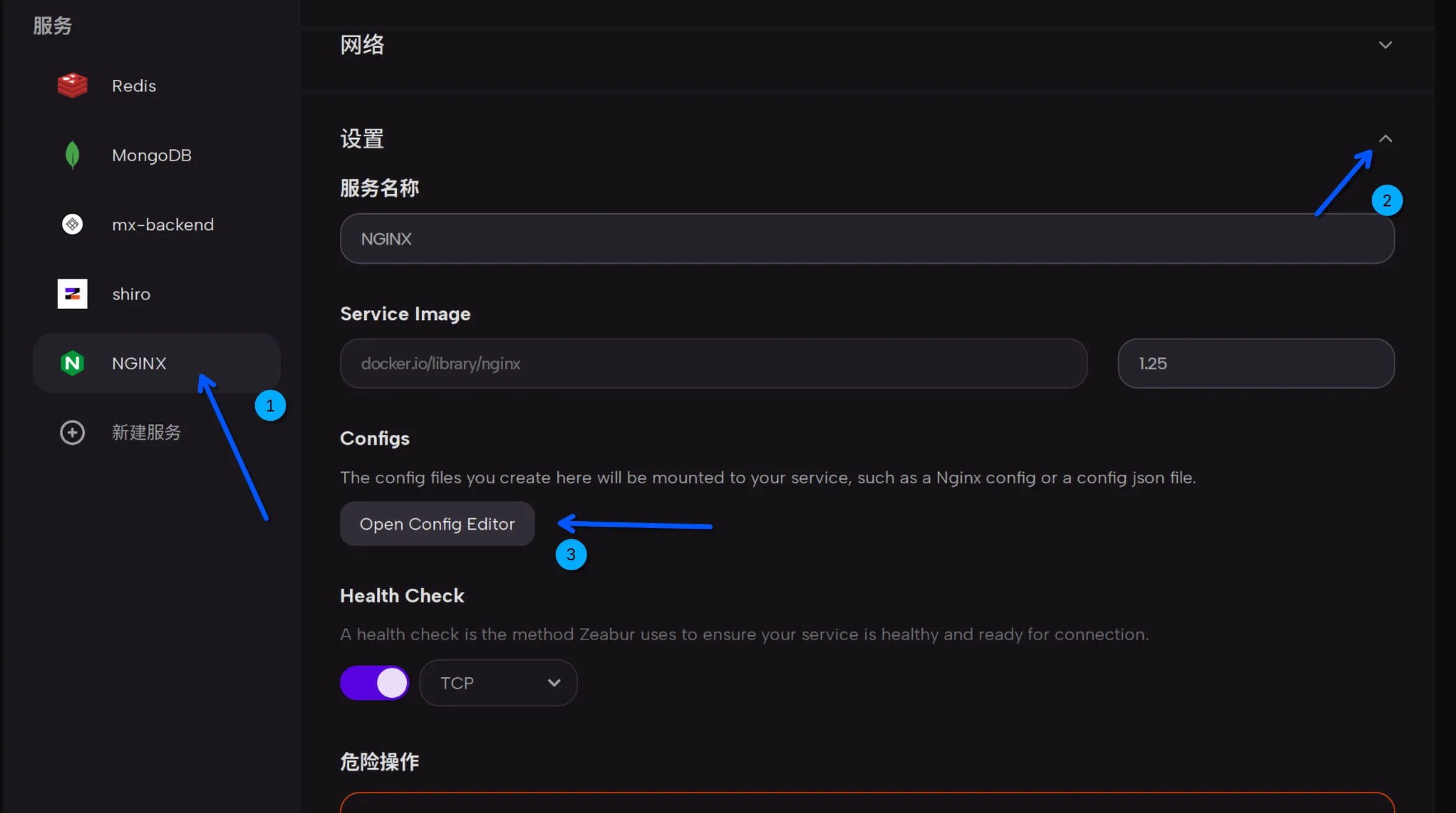The height and width of the screenshot is (813, 1456).
Task: Click the docker.io/library/nginx image field
Action: tap(713, 364)
